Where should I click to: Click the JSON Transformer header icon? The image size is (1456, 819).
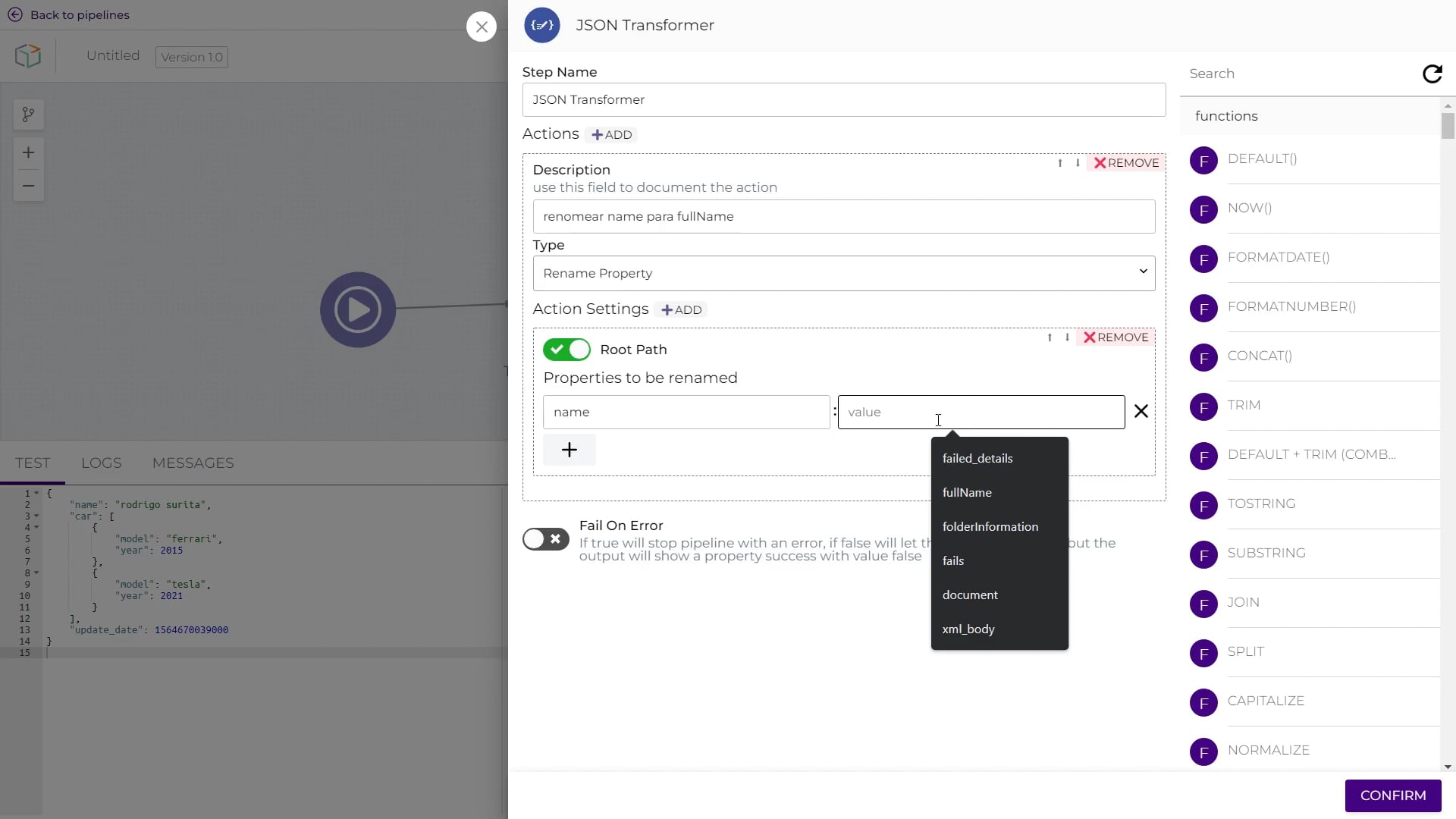tap(541, 25)
